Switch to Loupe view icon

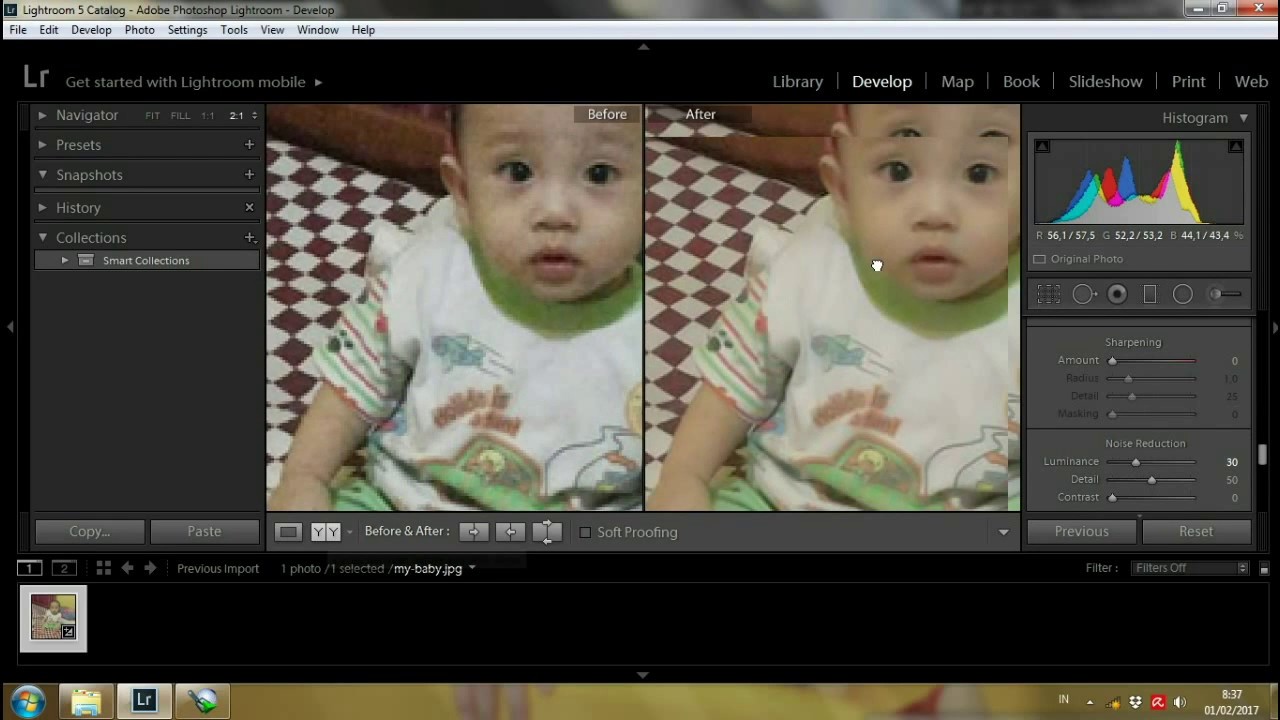click(288, 531)
